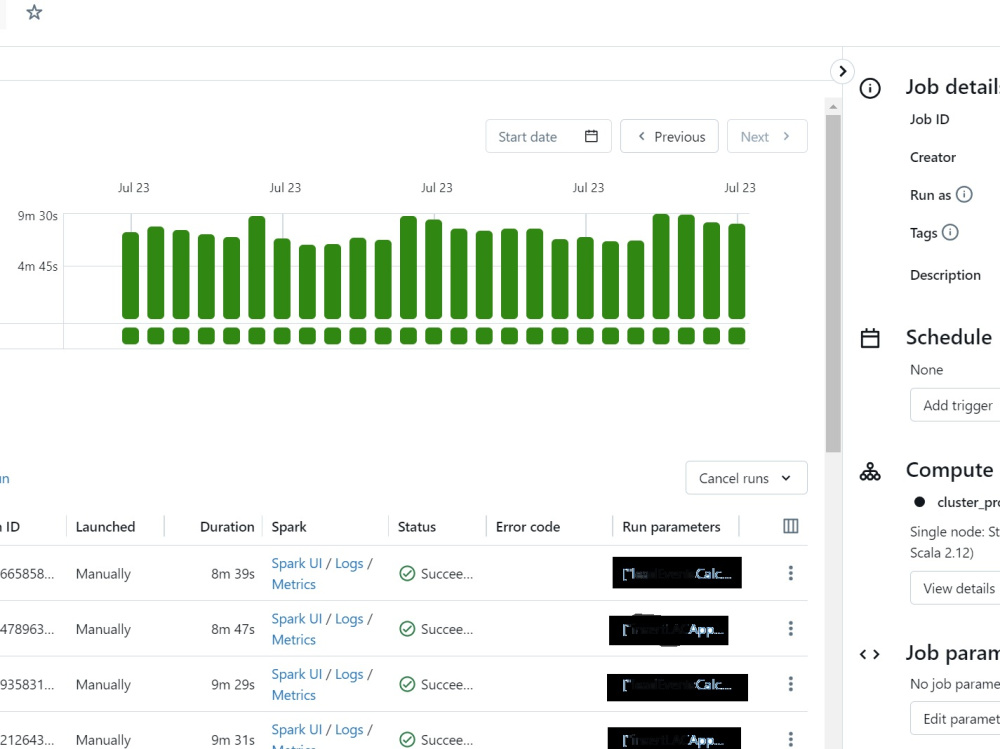Click the 8m 47s duration cell
The height and width of the screenshot is (749, 1000).
[233, 629]
